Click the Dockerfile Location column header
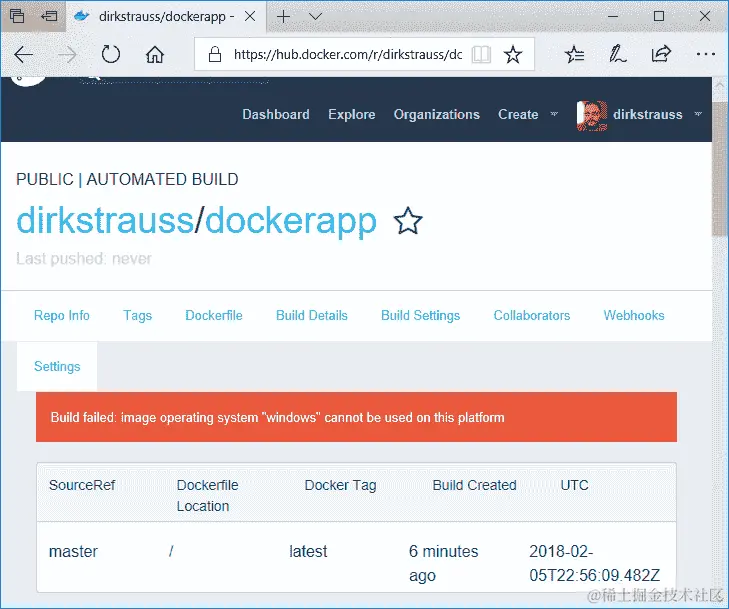 click(207, 496)
